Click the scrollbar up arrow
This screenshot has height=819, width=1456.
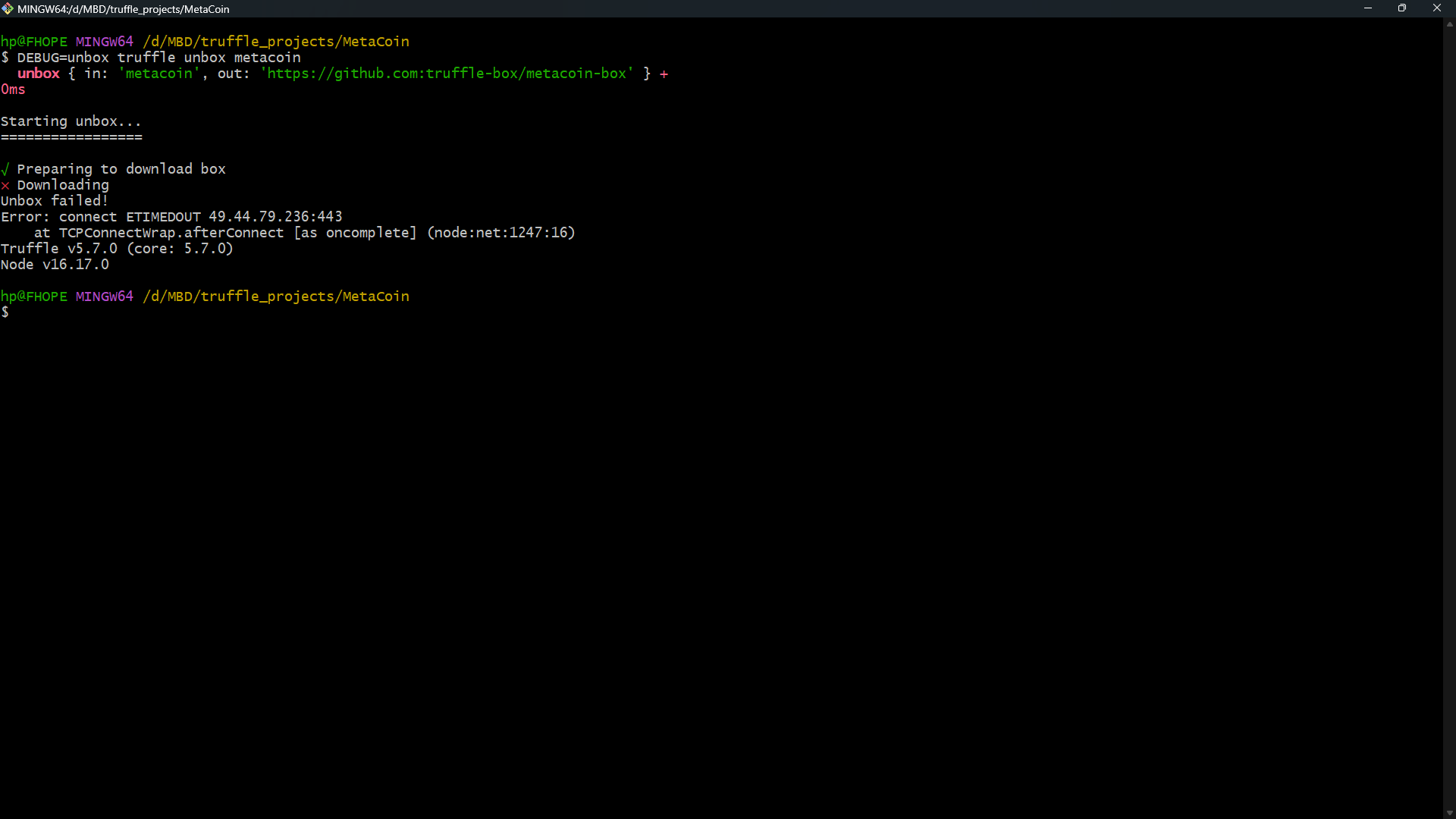pos(1448,24)
